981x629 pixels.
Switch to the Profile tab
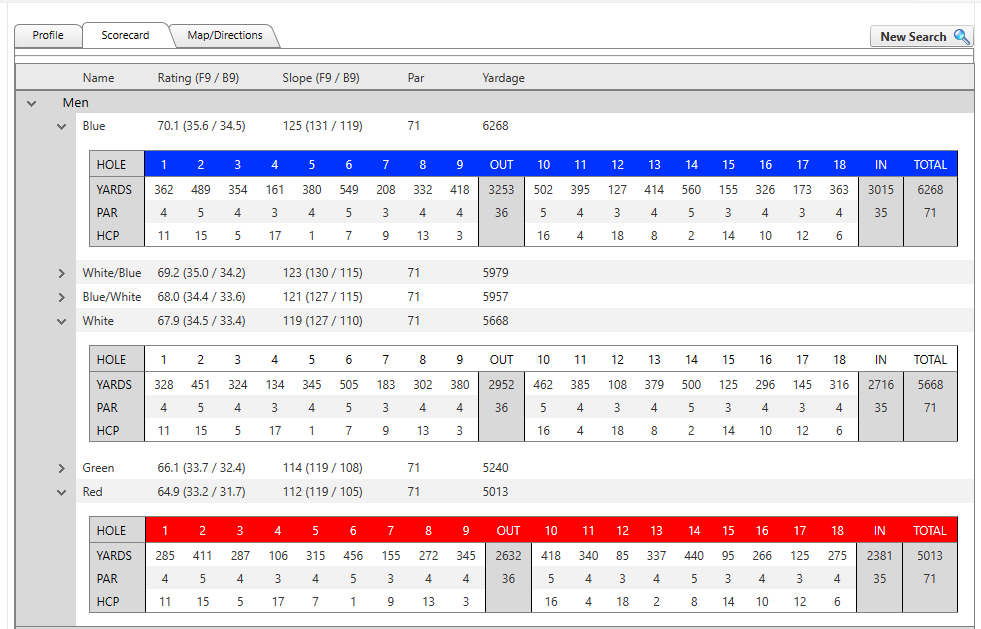pos(48,36)
